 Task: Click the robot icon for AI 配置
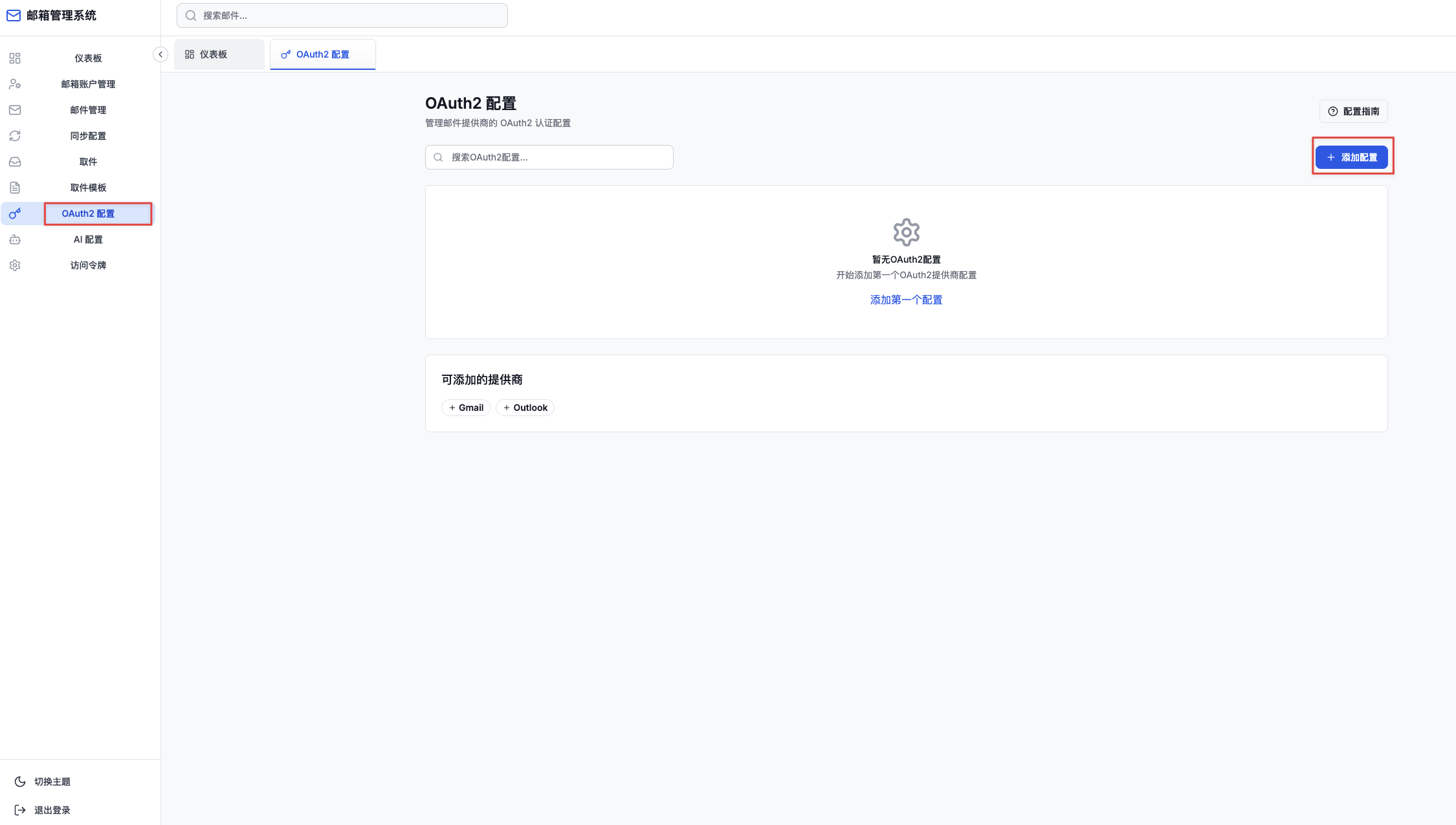click(15, 239)
